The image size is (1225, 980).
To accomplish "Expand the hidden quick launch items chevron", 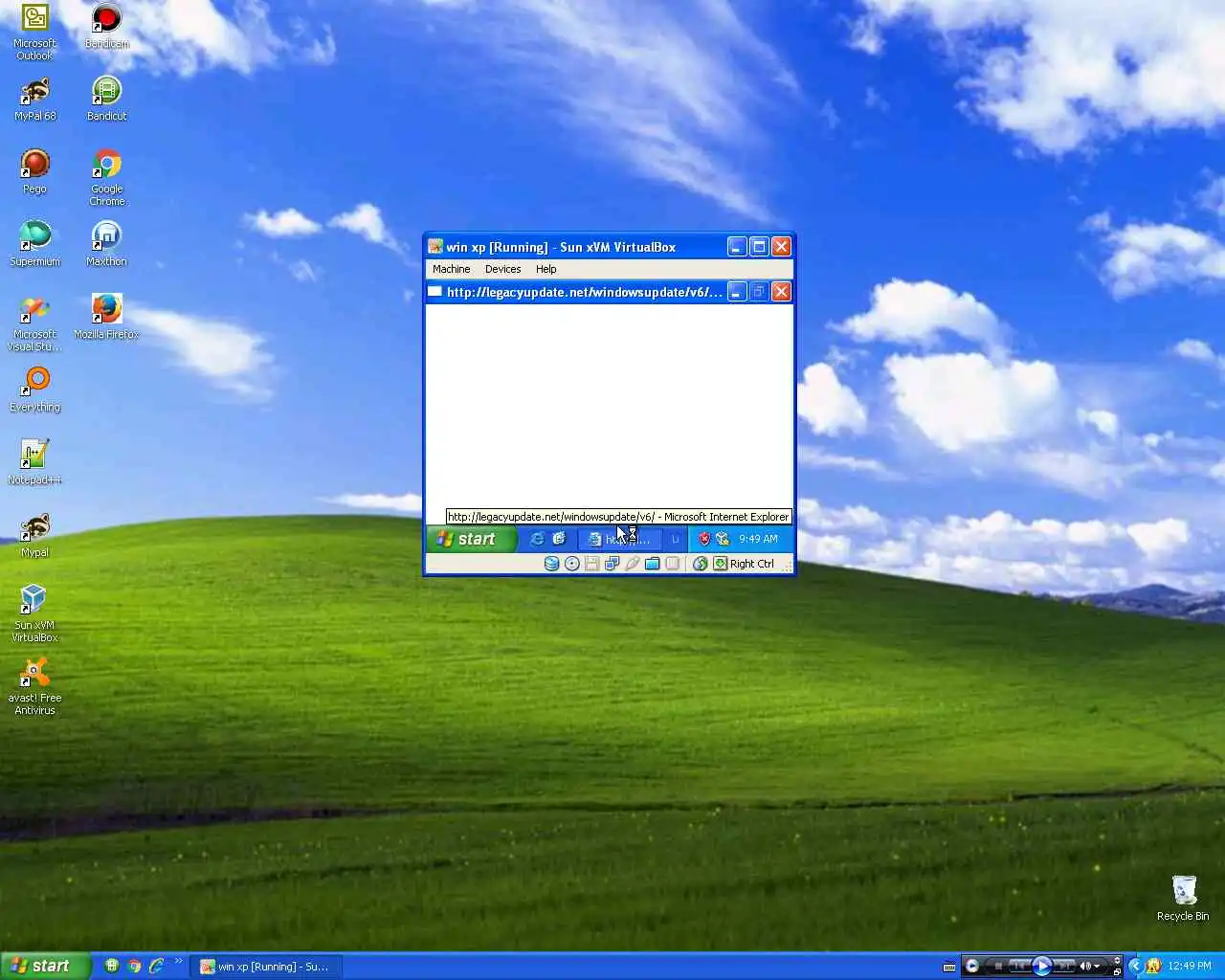I will pos(178,962).
